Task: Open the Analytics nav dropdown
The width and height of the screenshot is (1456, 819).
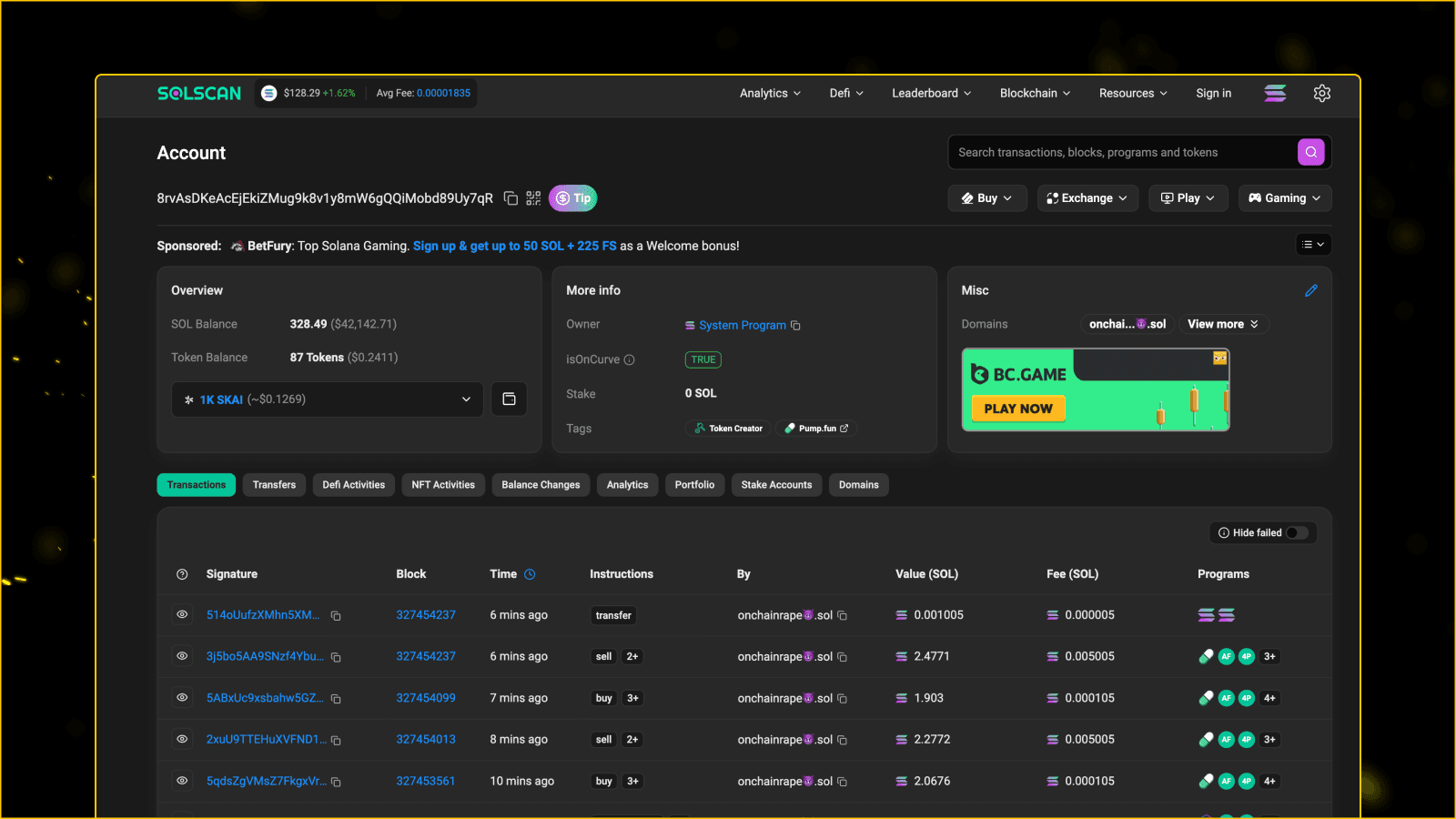Action: click(x=770, y=93)
